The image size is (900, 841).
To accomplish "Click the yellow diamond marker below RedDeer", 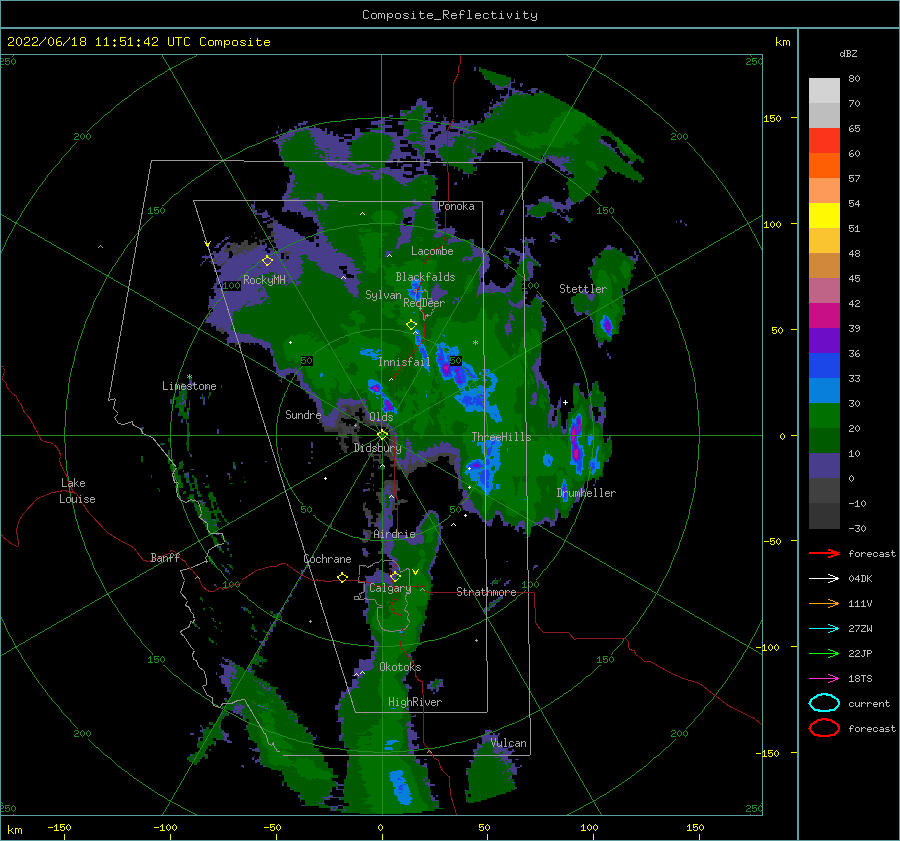I will [x=411, y=325].
